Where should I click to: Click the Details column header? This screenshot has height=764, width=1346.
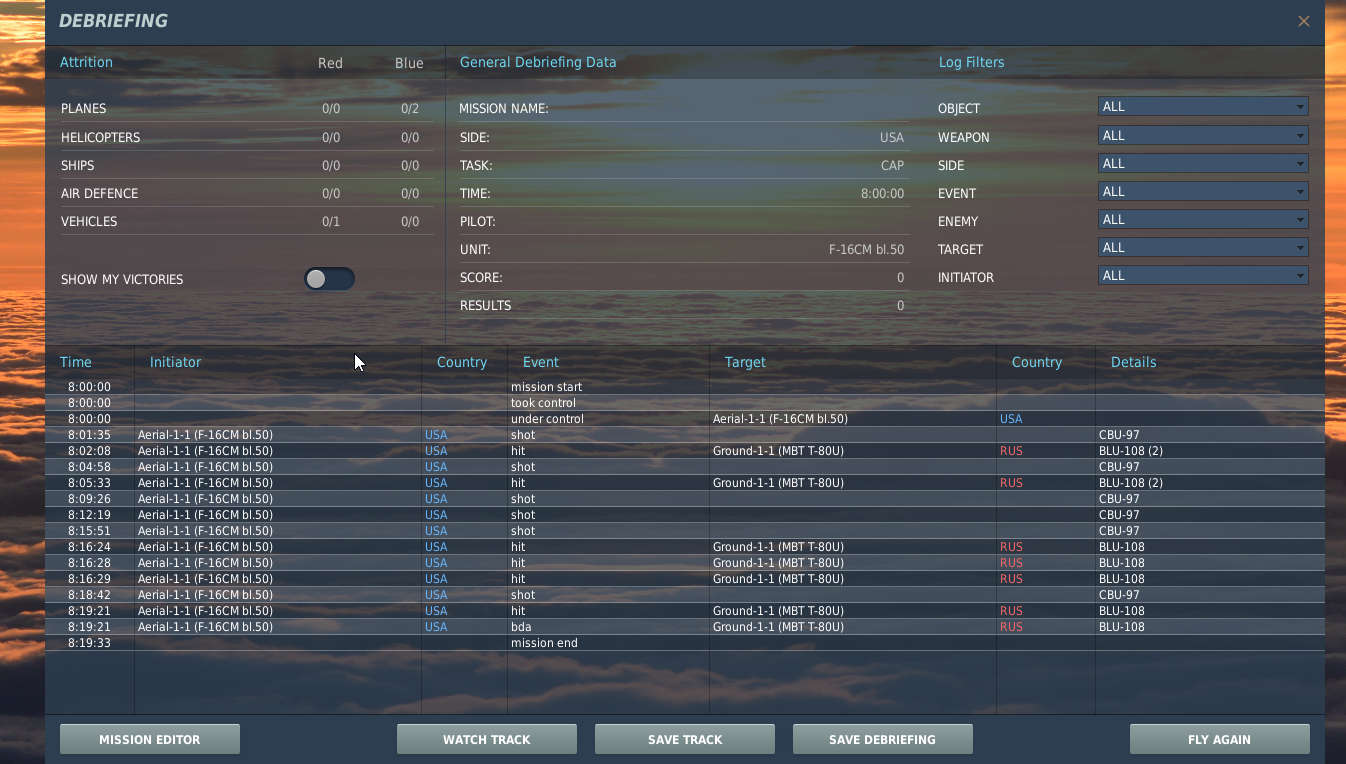pos(1134,362)
